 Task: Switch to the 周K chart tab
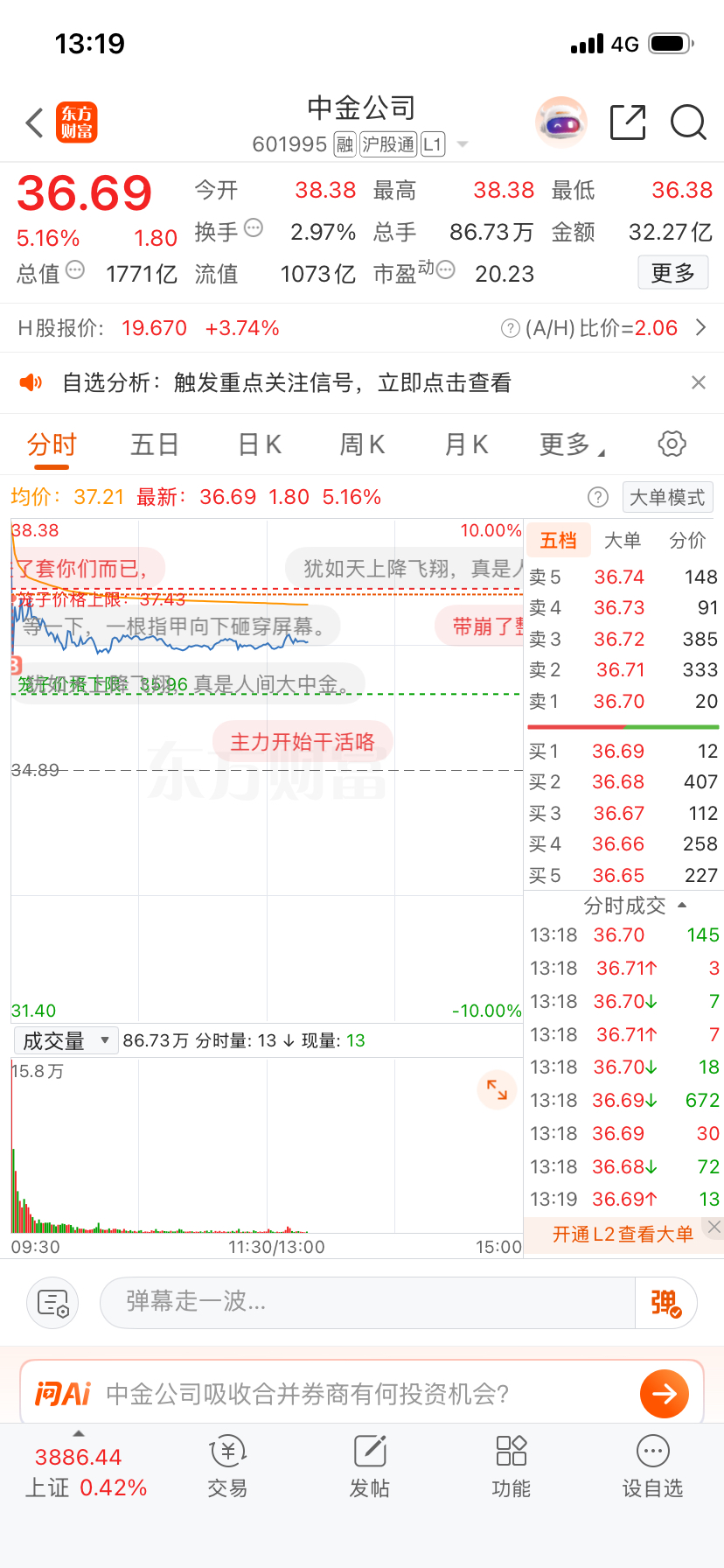362,444
